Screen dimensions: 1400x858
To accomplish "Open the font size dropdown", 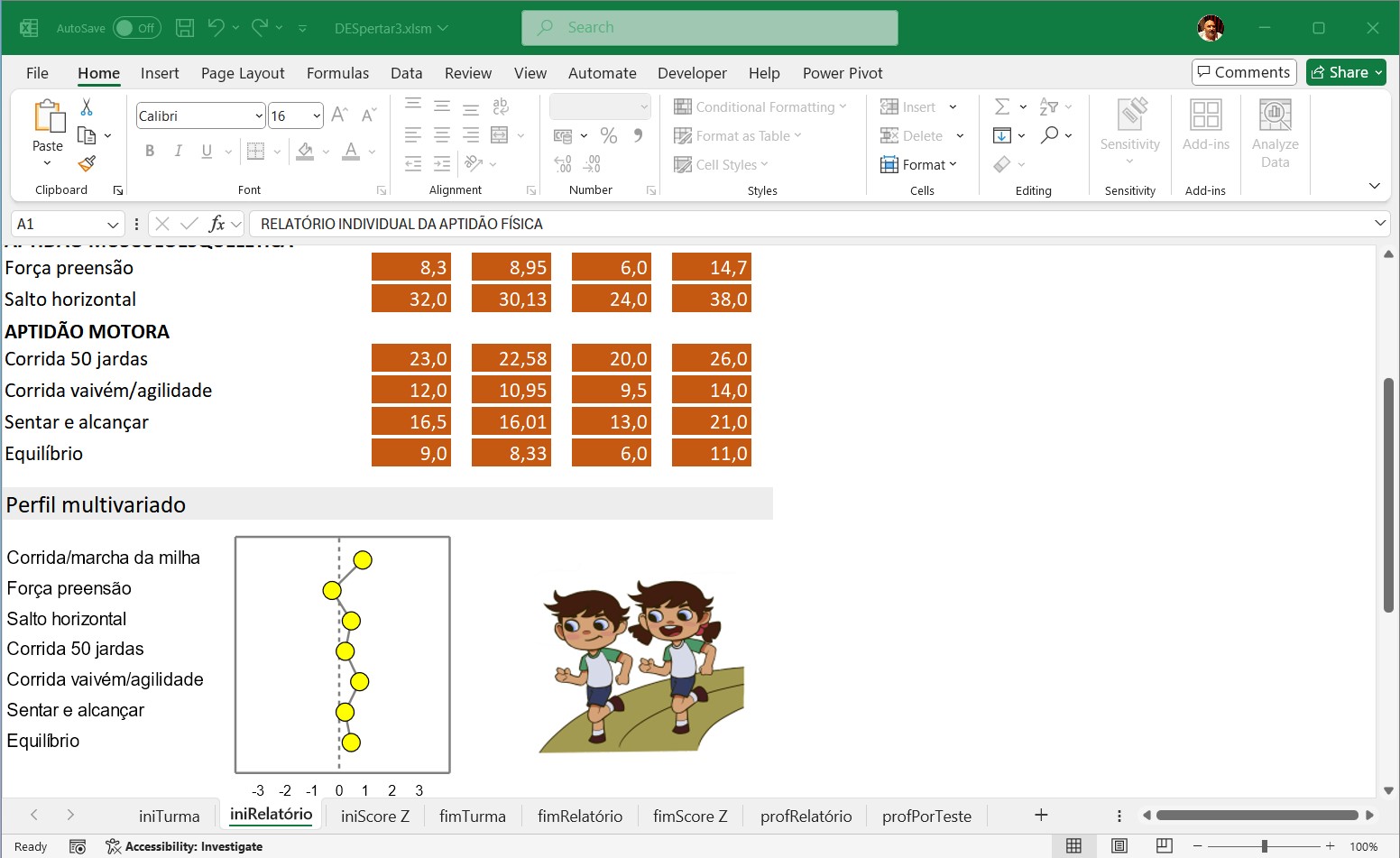I will tap(317, 115).
